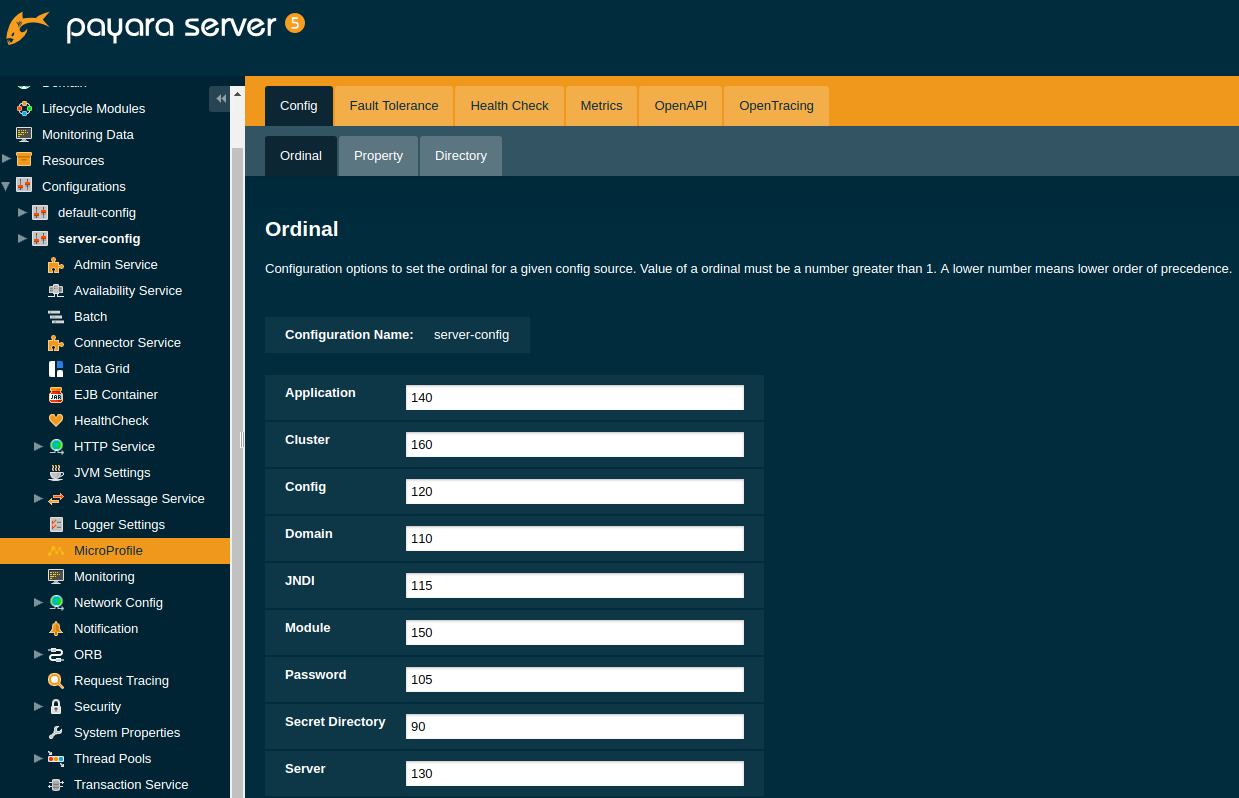The height and width of the screenshot is (798, 1239).
Task: Click the Domain ordinal input field
Action: pyautogui.click(x=575, y=538)
